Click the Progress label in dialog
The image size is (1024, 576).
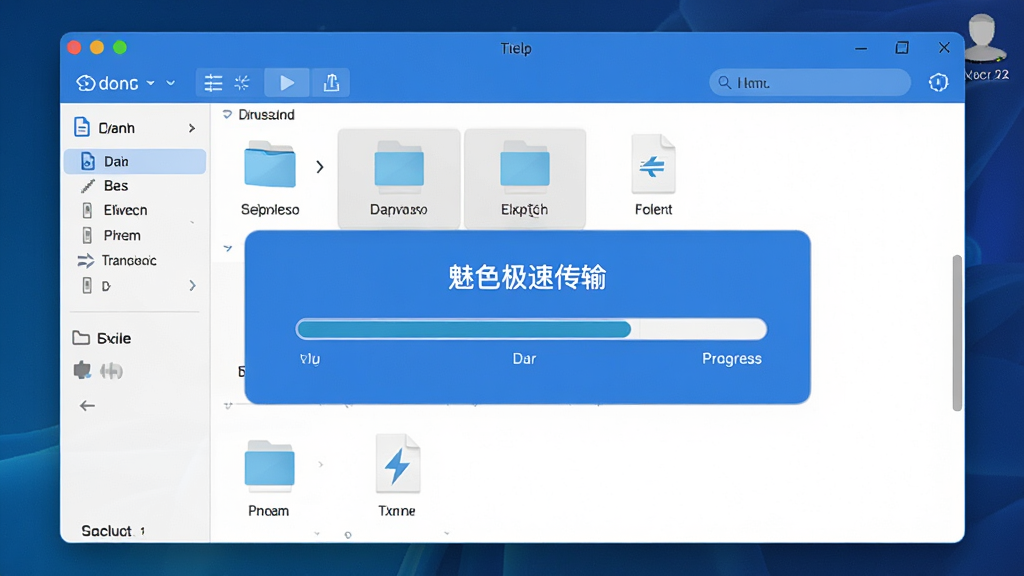[731, 359]
